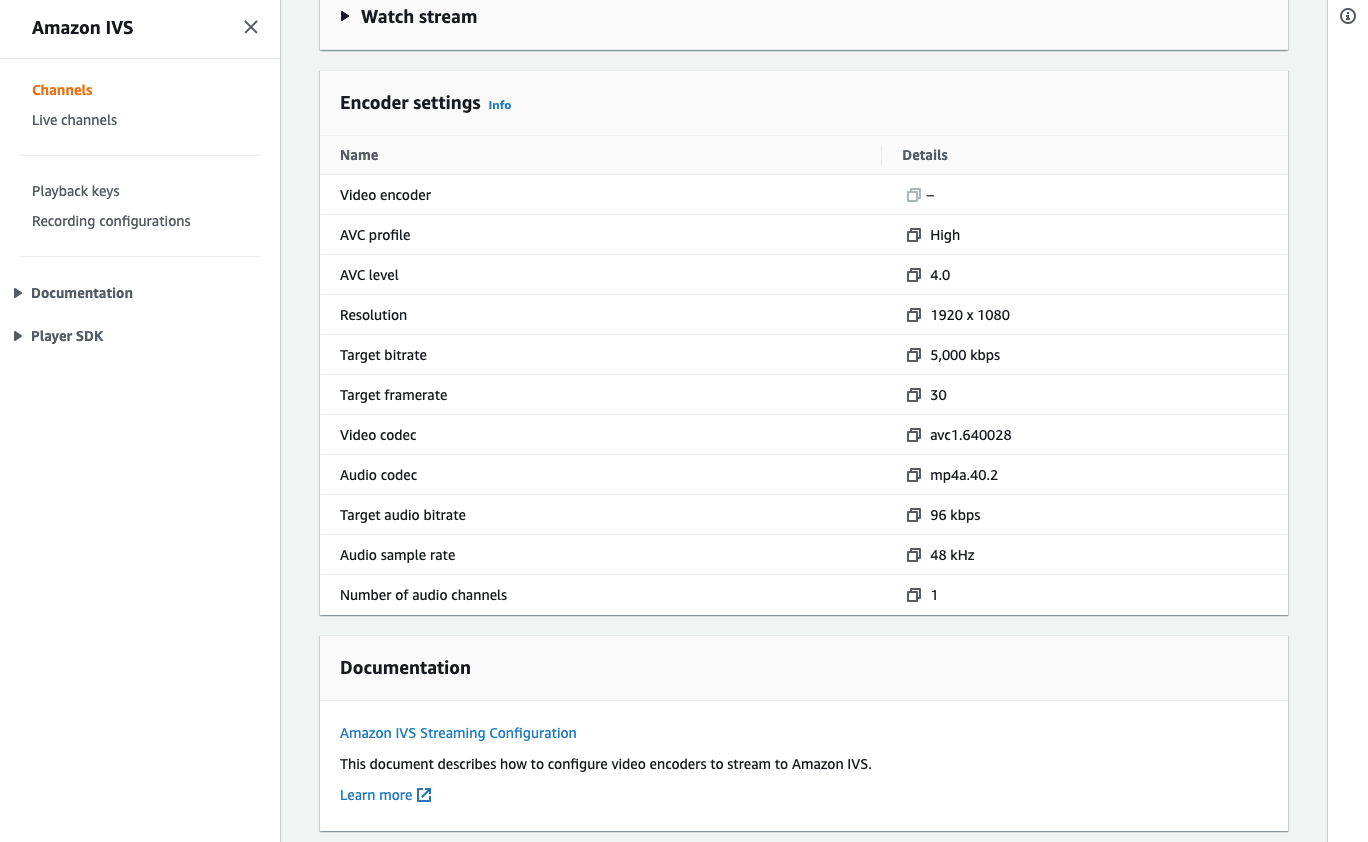Copy the AVC profile value High
The width and height of the screenshot is (1368, 842).
pyautogui.click(x=913, y=235)
